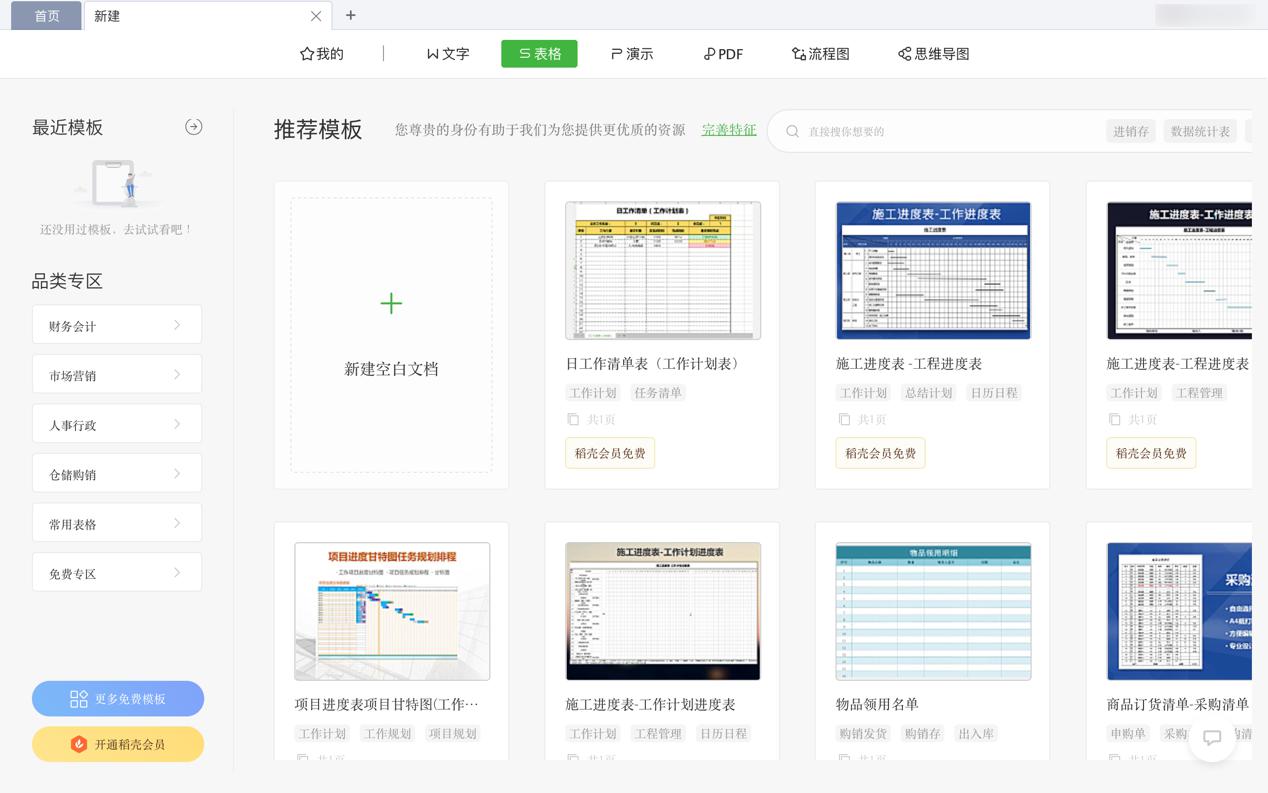Click the 申购单 tag

(1128, 733)
